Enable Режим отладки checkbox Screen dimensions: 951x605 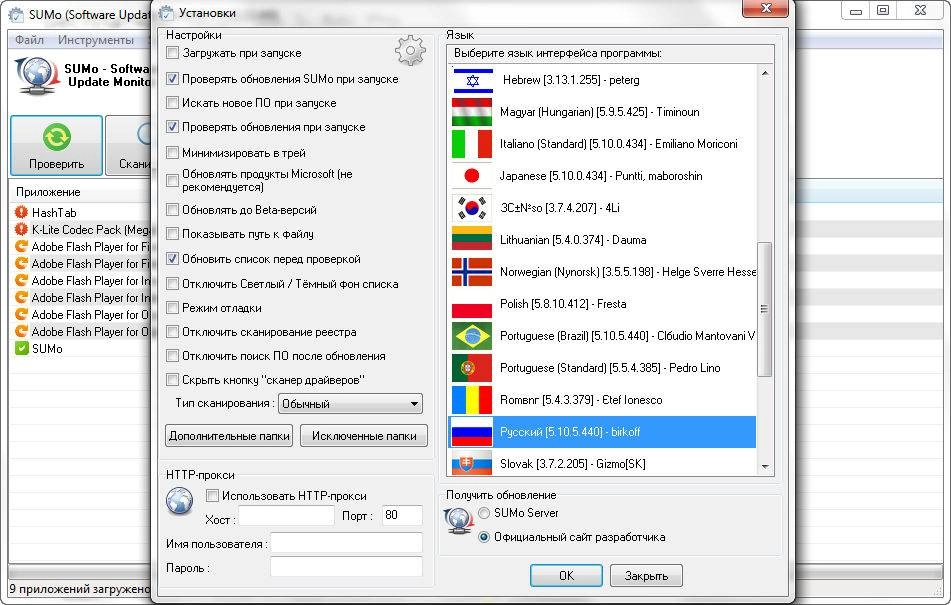(172, 308)
